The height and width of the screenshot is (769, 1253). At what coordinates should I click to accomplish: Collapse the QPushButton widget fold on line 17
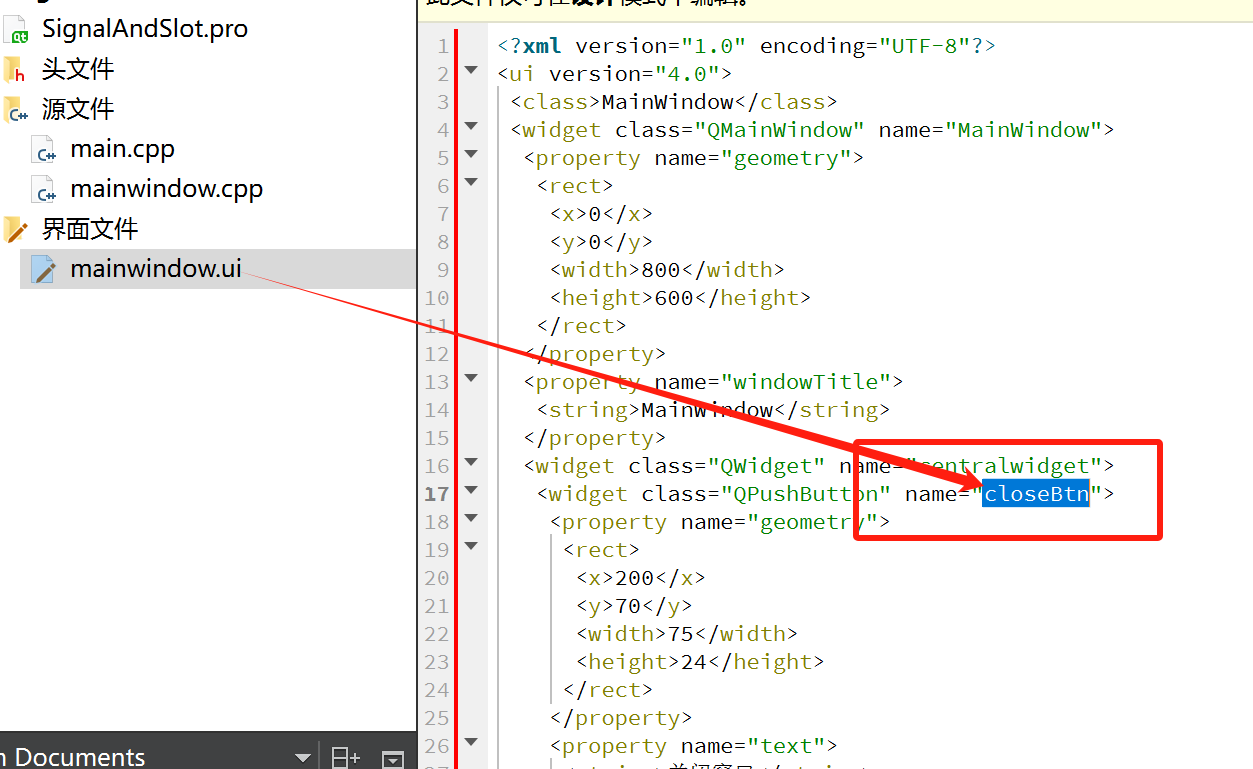(x=471, y=489)
